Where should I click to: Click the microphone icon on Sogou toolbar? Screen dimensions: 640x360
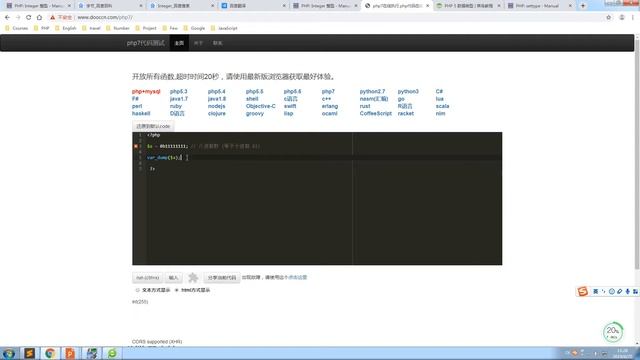pyautogui.click(x=628, y=291)
